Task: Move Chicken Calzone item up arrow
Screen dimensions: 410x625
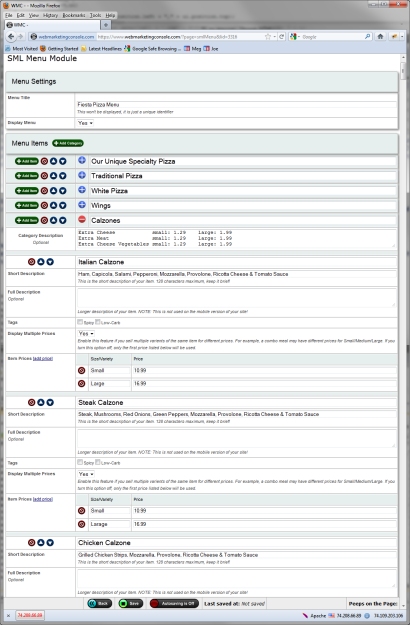Action: click(x=41, y=542)
